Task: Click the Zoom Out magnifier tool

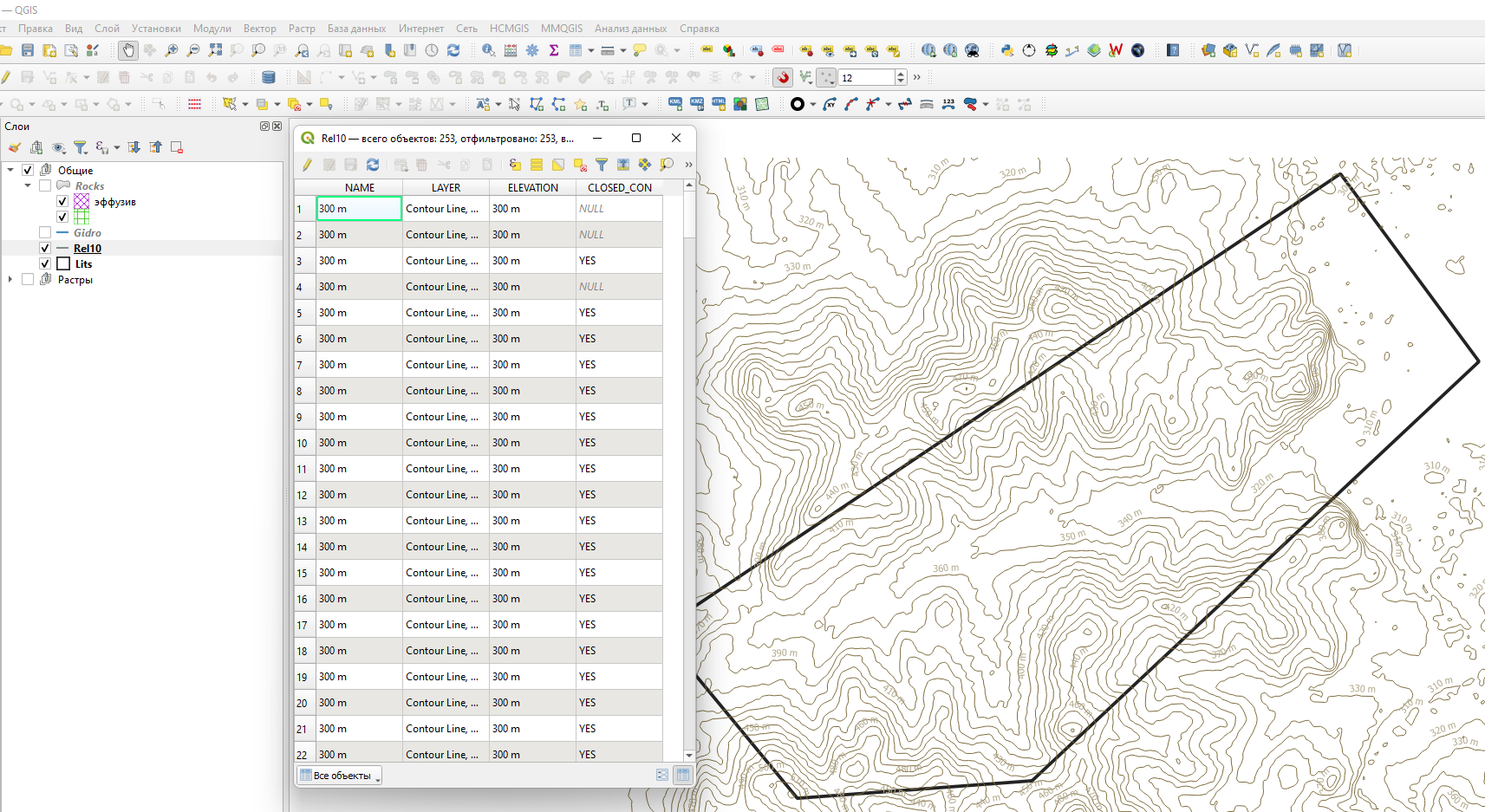Action: point(193,50)
